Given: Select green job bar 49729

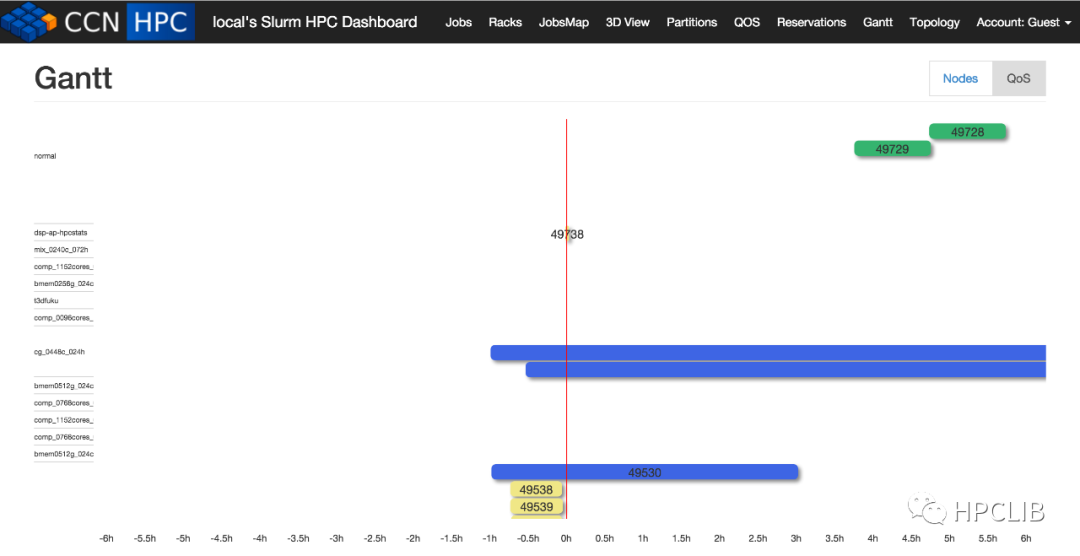Looking at the screenshot, I should [892, 149].
